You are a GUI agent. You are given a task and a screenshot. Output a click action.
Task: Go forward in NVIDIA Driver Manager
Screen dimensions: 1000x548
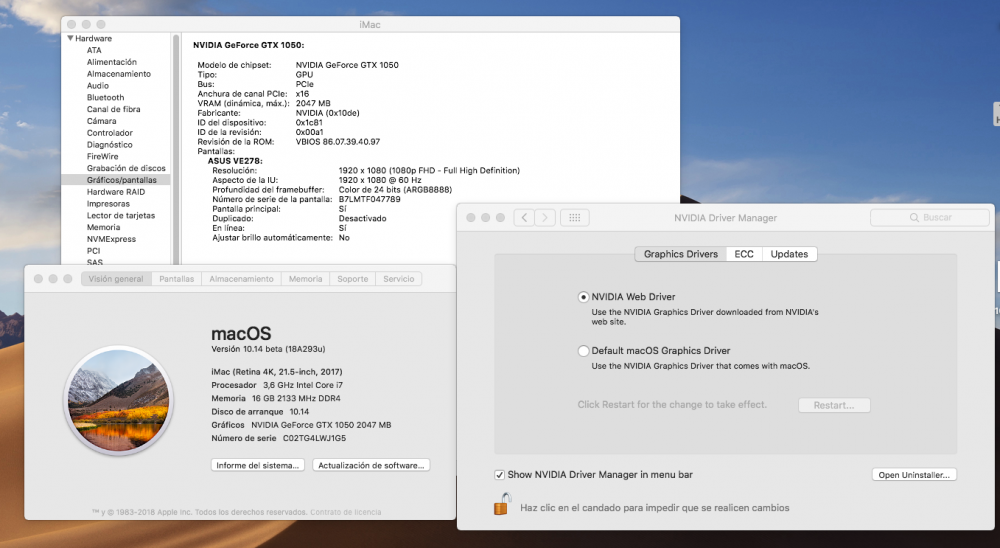coord(545,218)
